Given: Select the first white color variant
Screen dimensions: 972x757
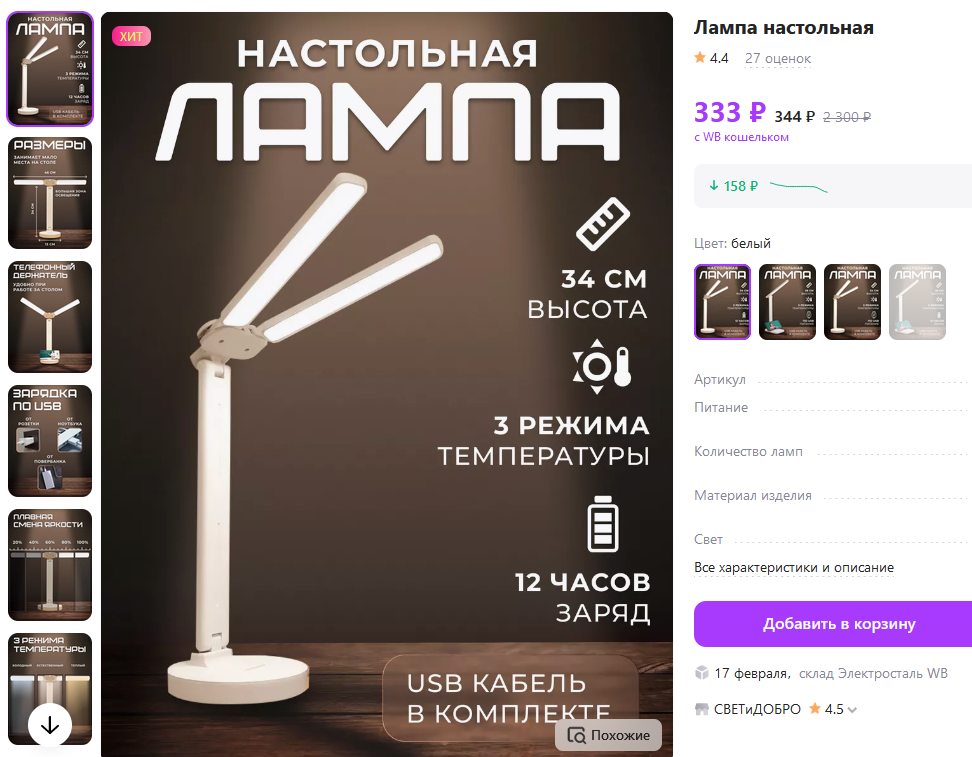Looking at the screenshot, I should pyautogui.click(x=722, y=302).
